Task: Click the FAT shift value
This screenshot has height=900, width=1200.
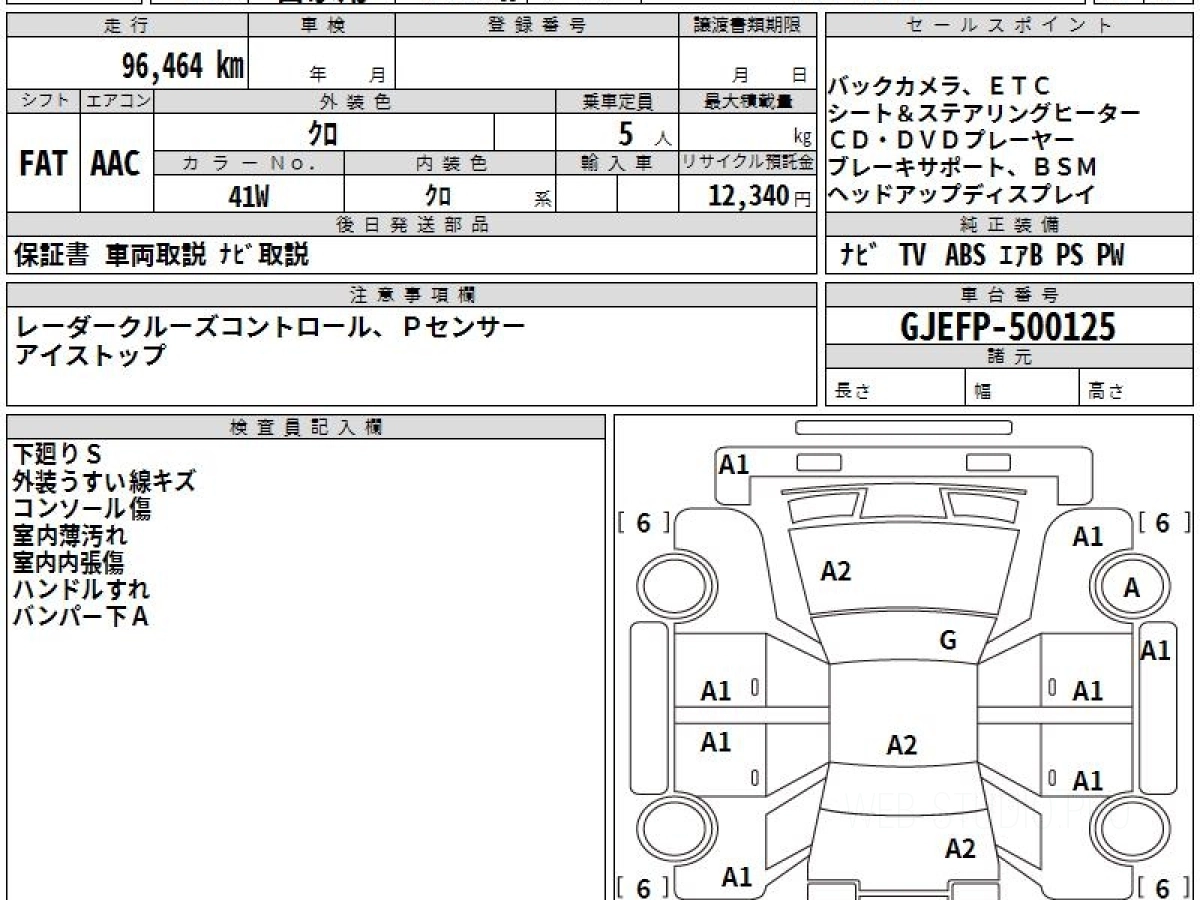Action: [x=43, y=164]
